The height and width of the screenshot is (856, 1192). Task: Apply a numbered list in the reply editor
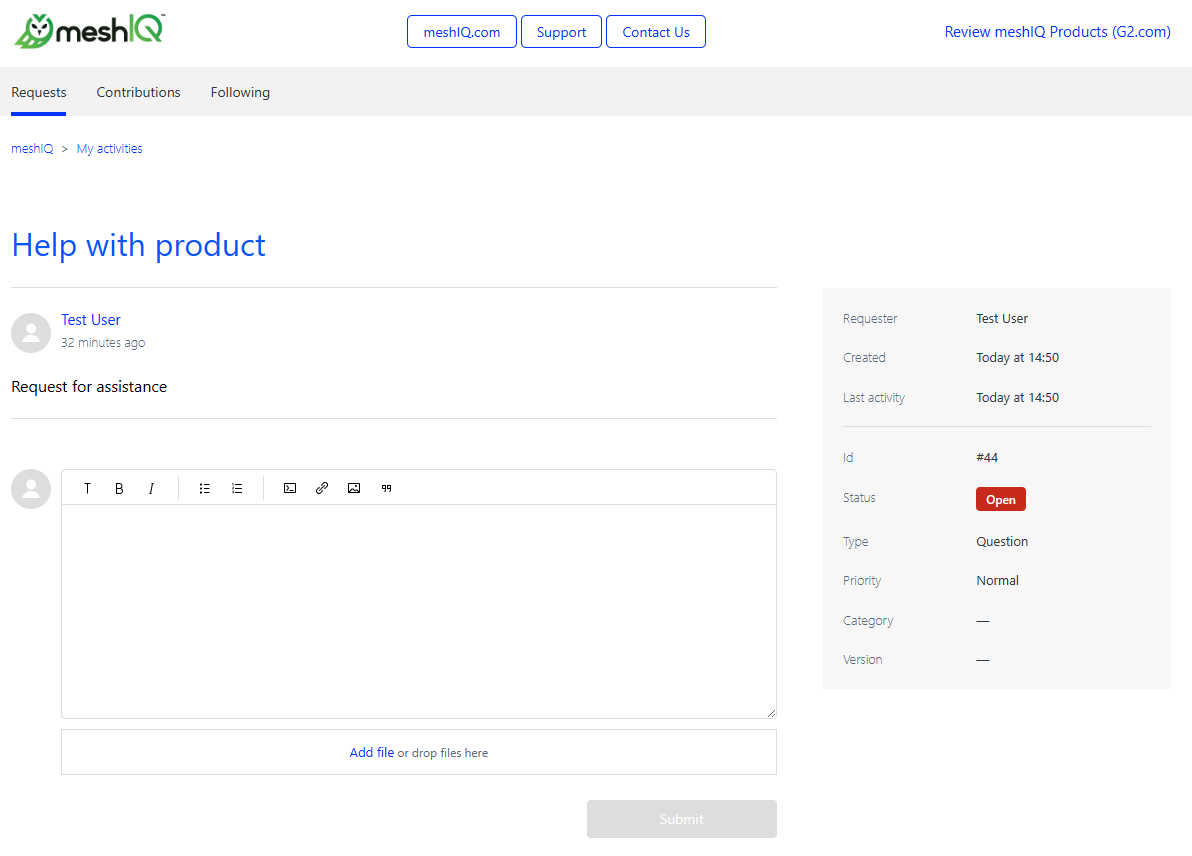pos(237,488)
